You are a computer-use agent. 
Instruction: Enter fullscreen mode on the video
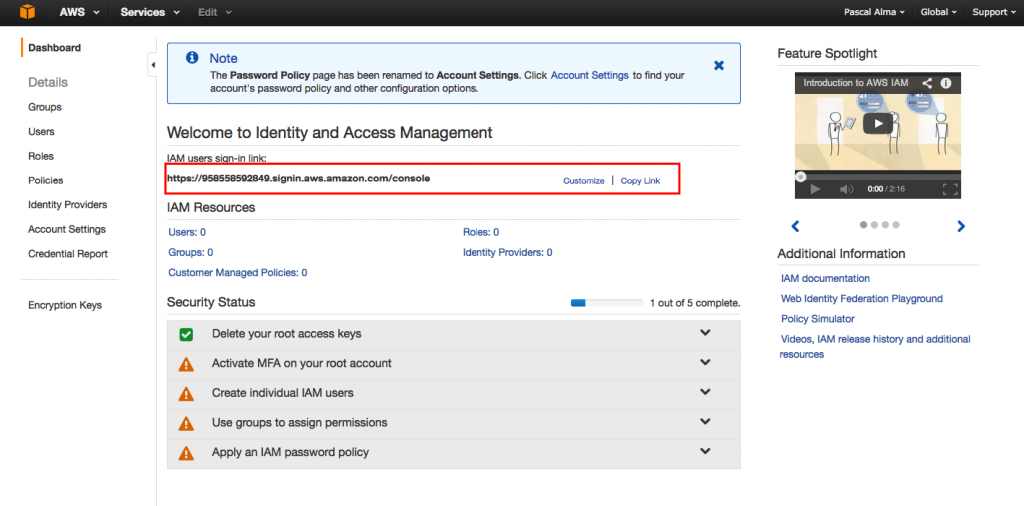pyautogui.click(x=950, y=189)
